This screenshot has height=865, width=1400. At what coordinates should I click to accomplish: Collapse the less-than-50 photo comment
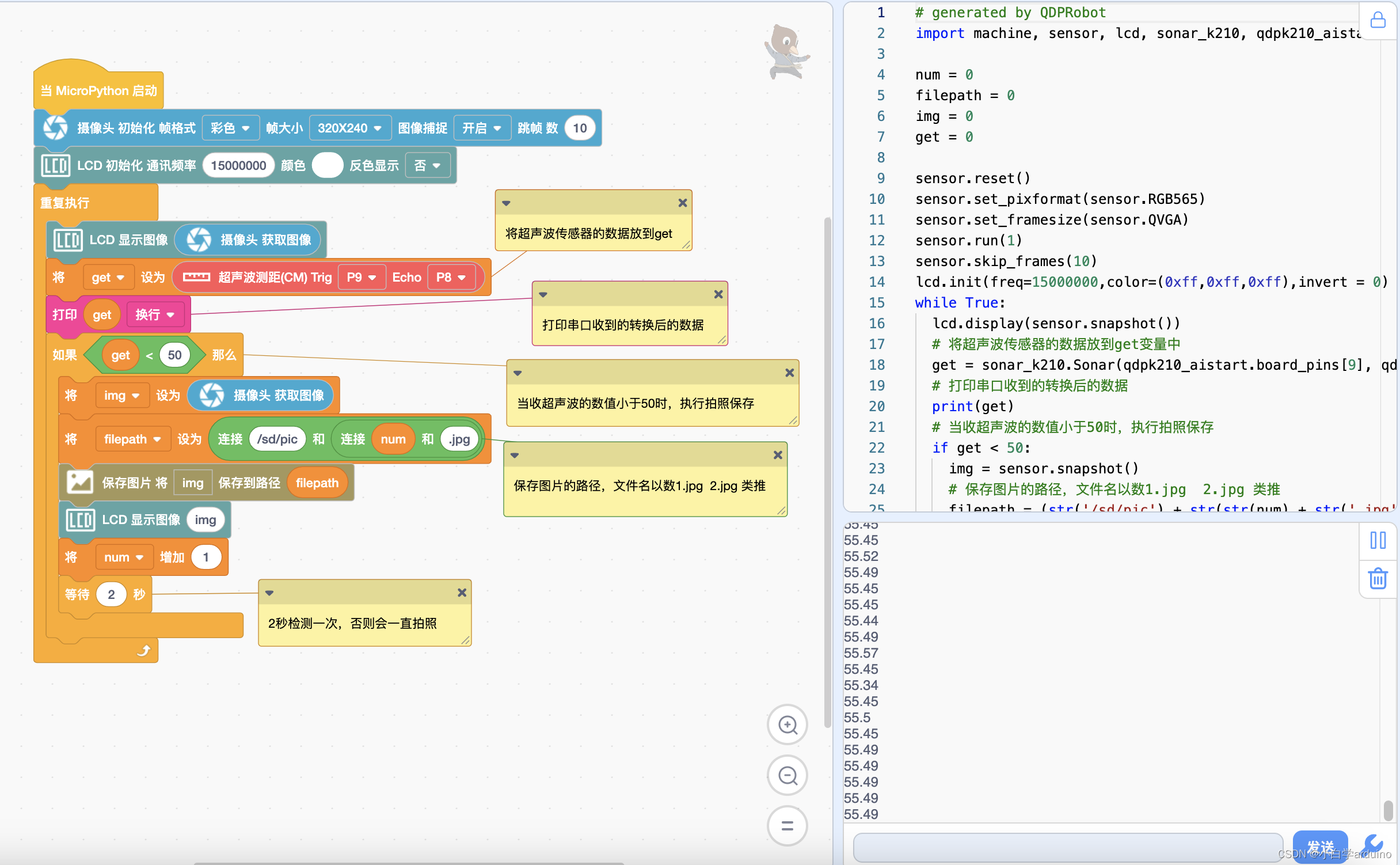point(518,373)
